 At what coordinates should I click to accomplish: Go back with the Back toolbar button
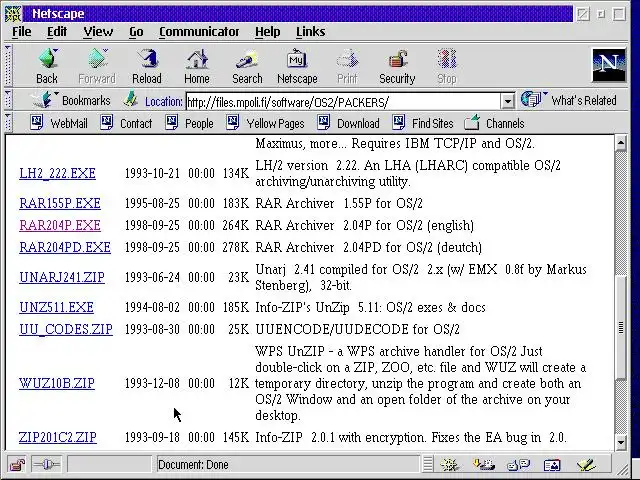47,66
